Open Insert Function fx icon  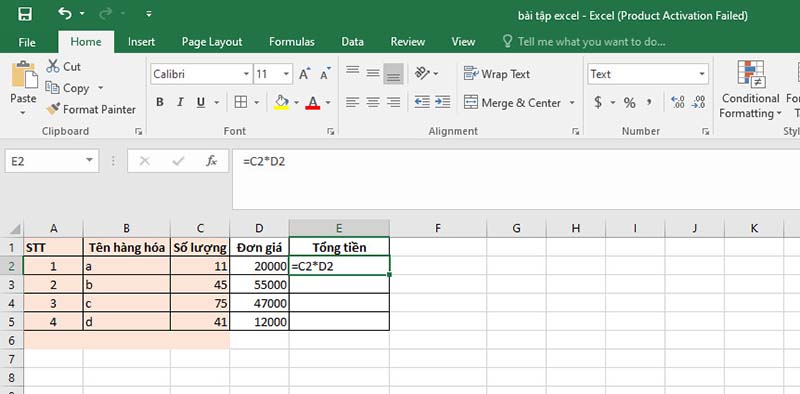click(x=211, y=161)
